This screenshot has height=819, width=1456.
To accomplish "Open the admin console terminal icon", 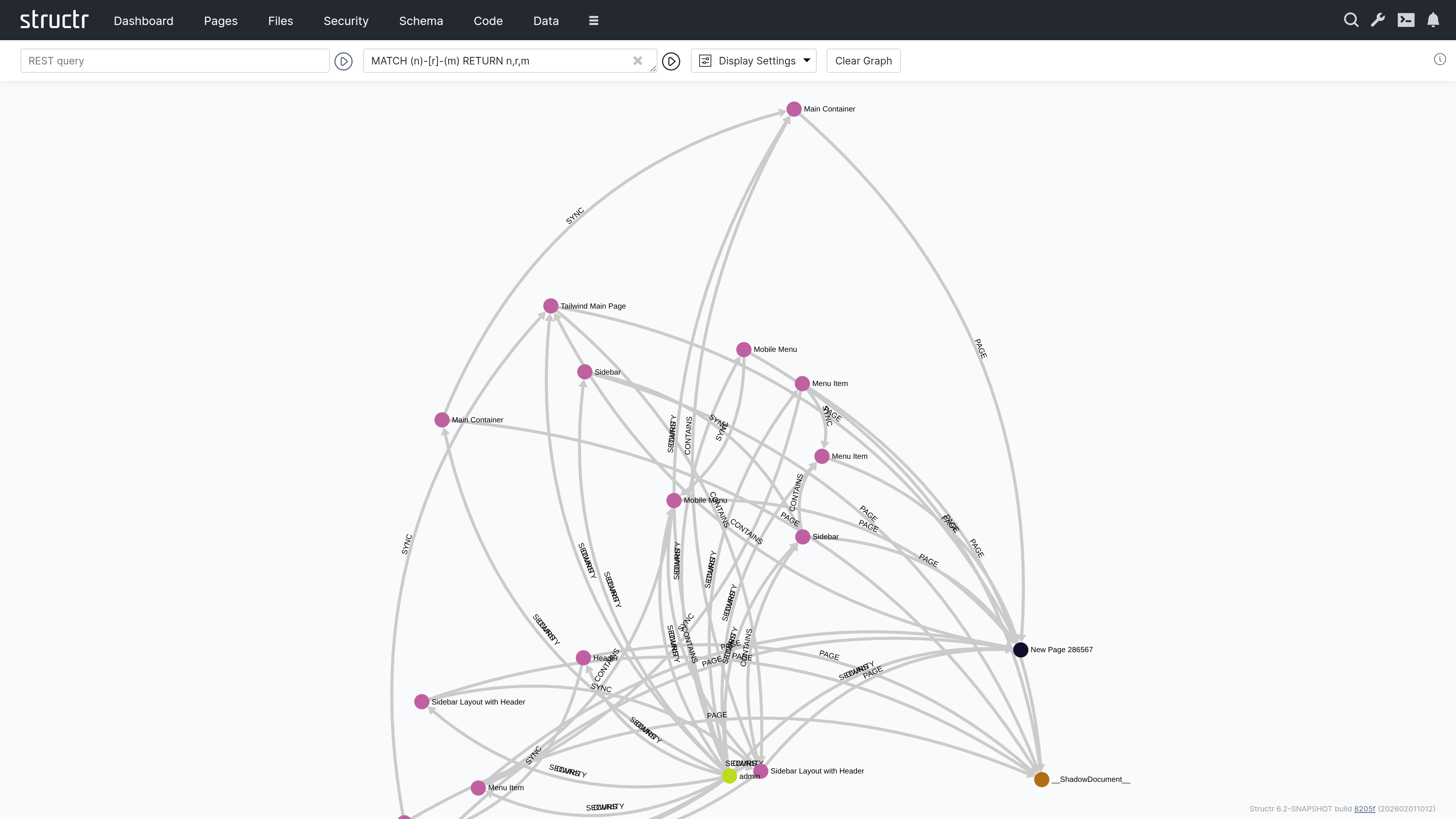I will (1406, 20).
